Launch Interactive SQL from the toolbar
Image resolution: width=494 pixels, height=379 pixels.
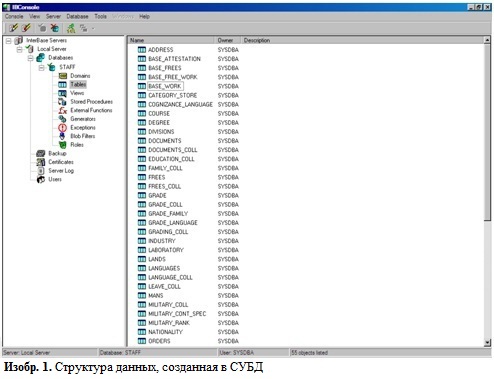(x=71, y=28)
